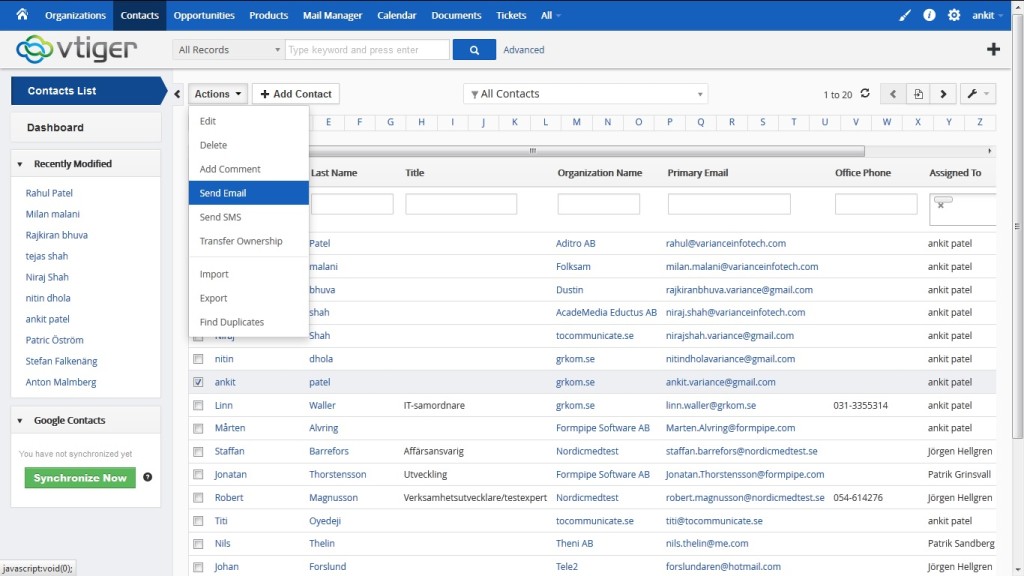
Task: Open the Actions dropdown
Action: pos(218,94)
